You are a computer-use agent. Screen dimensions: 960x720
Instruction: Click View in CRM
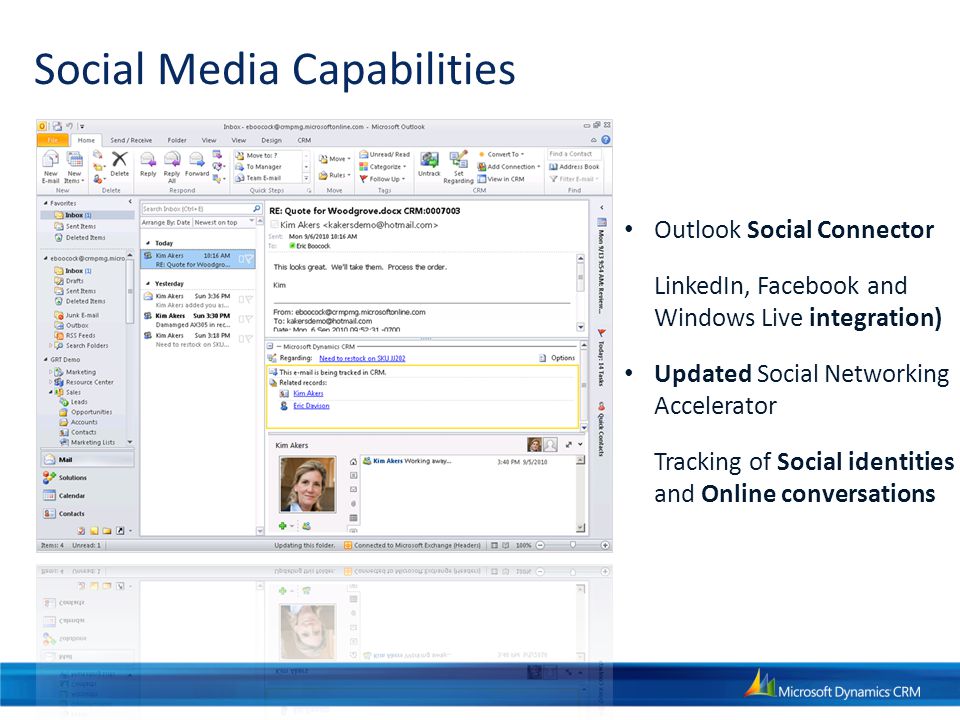(x=501, y=179)
